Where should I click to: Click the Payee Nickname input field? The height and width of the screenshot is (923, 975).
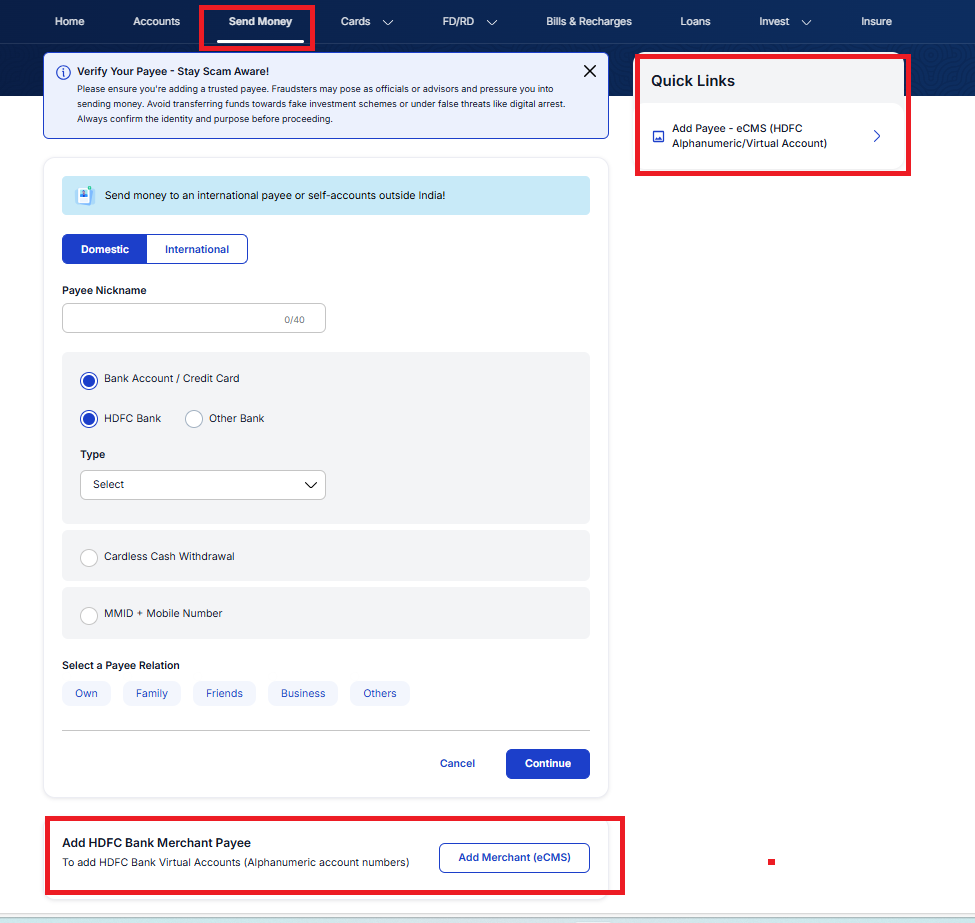pos(193,318)
